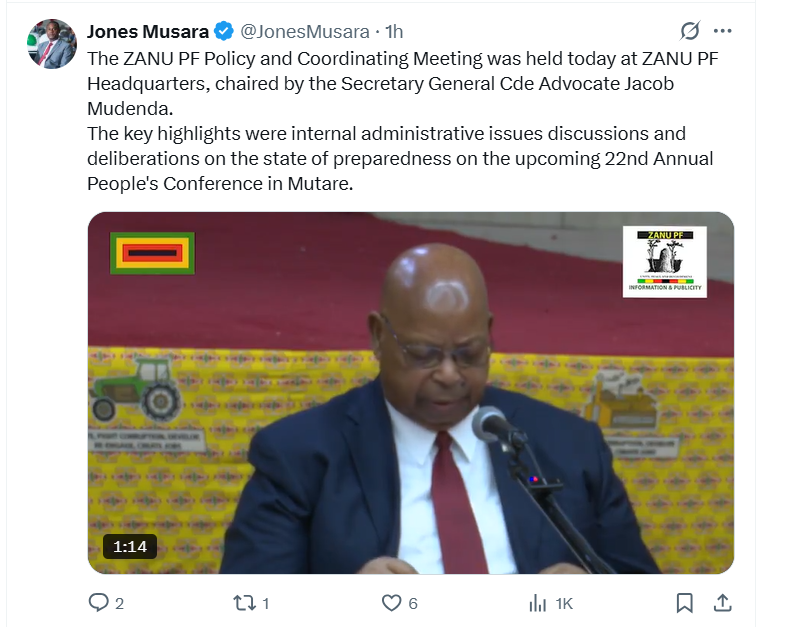Viewport: 787px width, 627px height.
Task: Bookmark this post
Action: pyautogui.click(x=685, y=603)
